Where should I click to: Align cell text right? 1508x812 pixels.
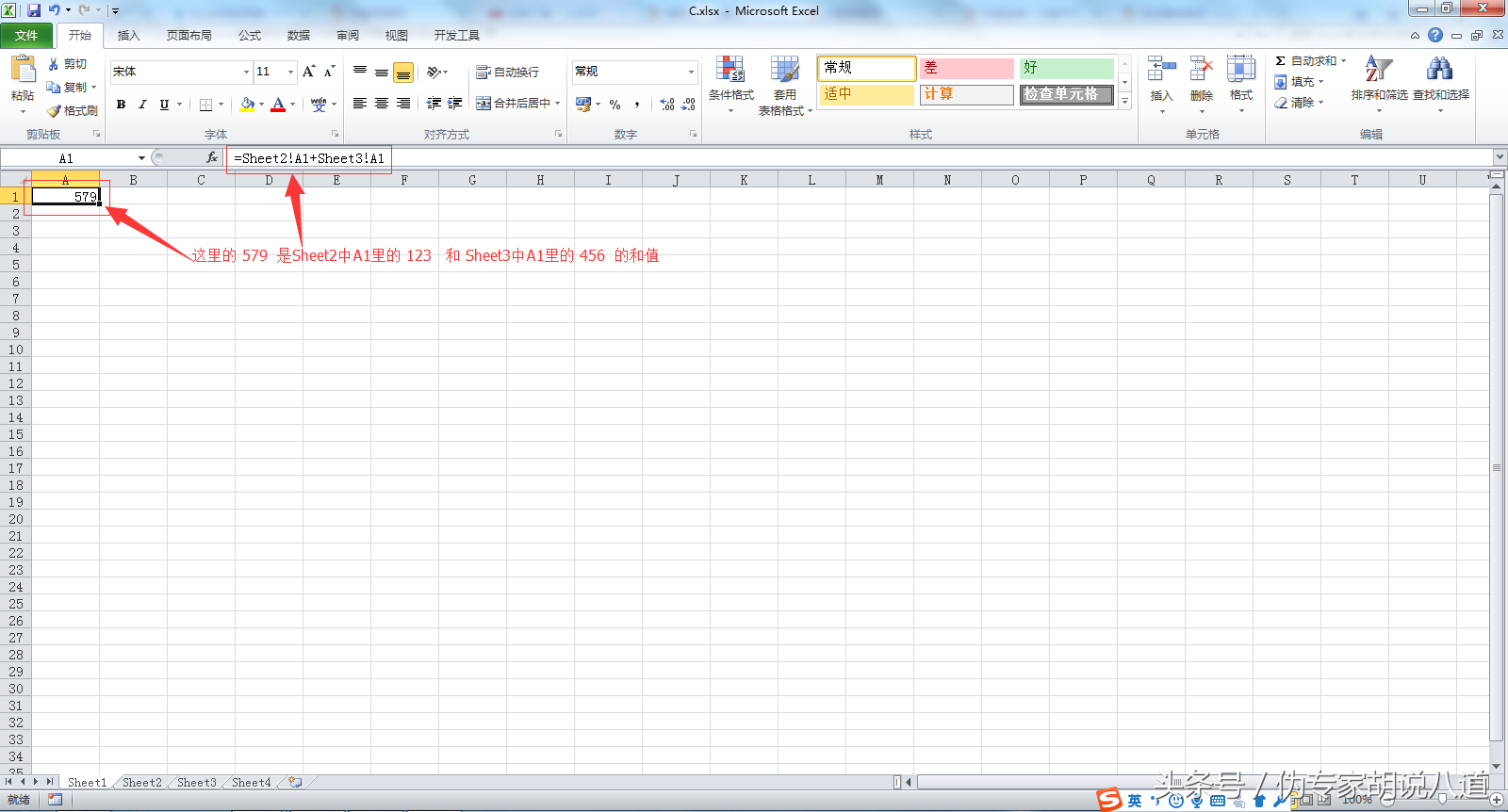[x=403, y=104]
